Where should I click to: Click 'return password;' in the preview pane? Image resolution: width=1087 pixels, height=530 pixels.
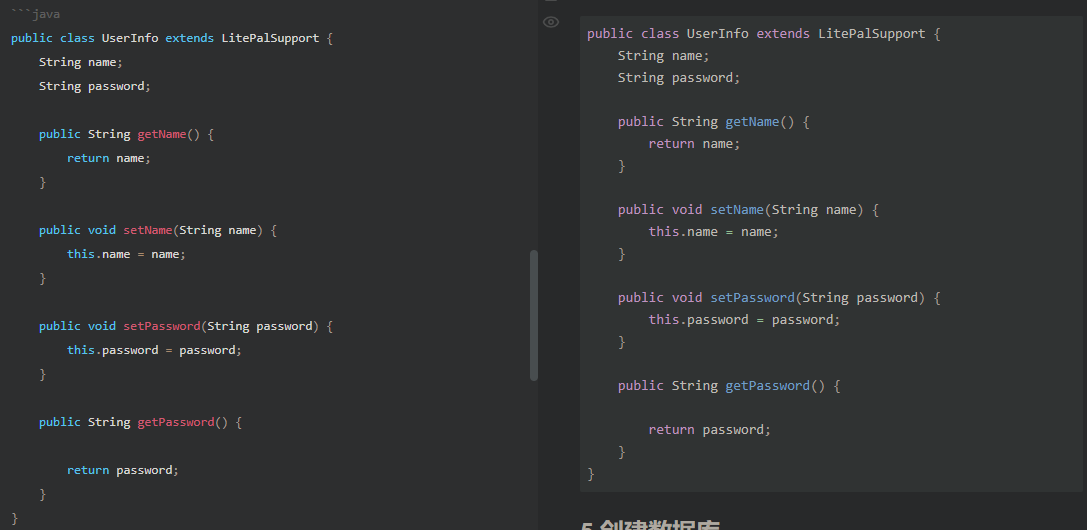(709, 430)
